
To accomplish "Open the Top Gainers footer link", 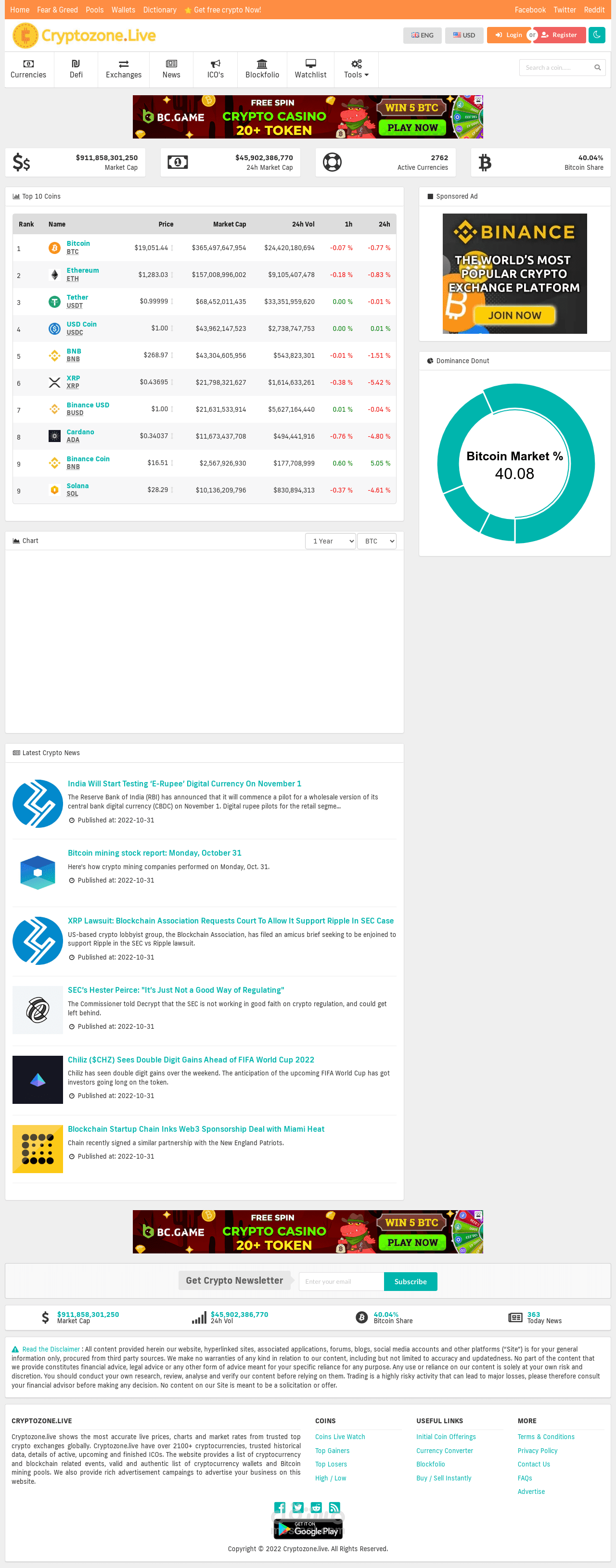I will point(332,1451).
